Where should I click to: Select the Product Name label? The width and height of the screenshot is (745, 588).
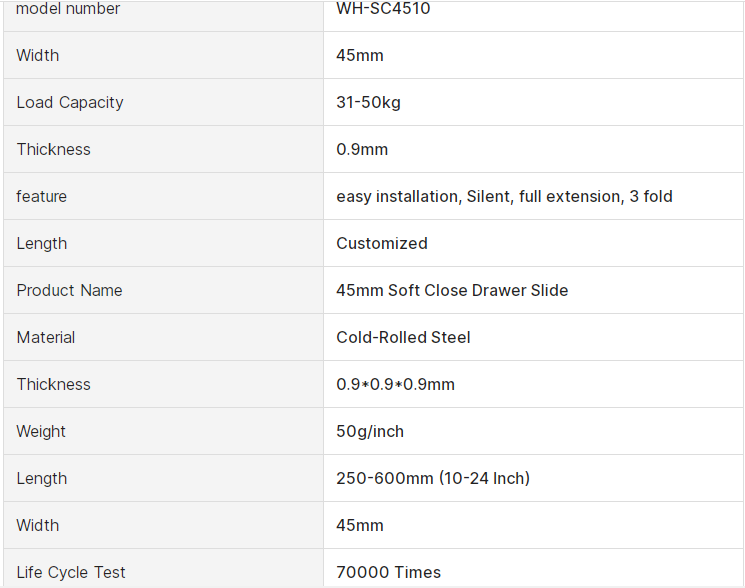coord(69,290)
